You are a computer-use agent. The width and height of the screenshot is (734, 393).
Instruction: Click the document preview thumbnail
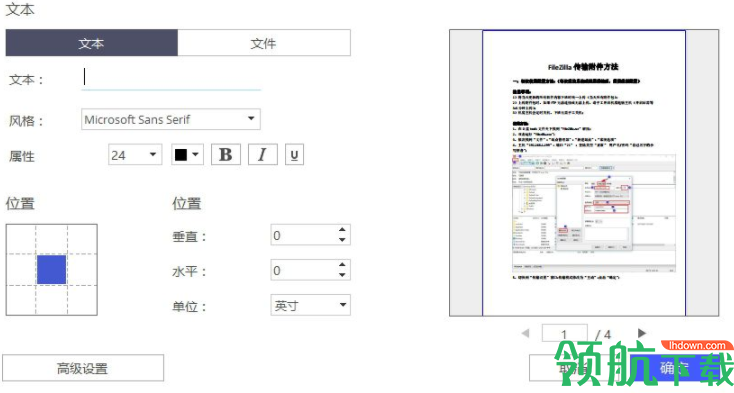pos(584,173)
